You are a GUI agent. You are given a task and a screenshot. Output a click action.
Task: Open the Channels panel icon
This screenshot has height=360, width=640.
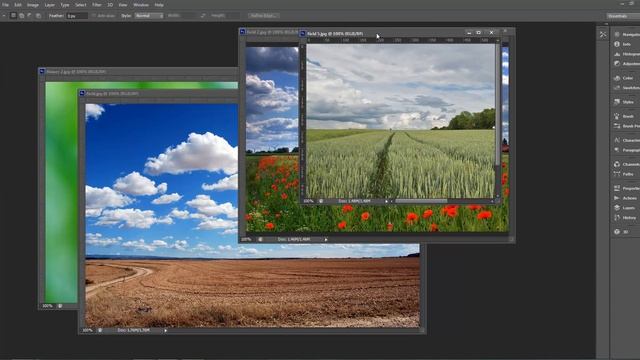[617, 164]
